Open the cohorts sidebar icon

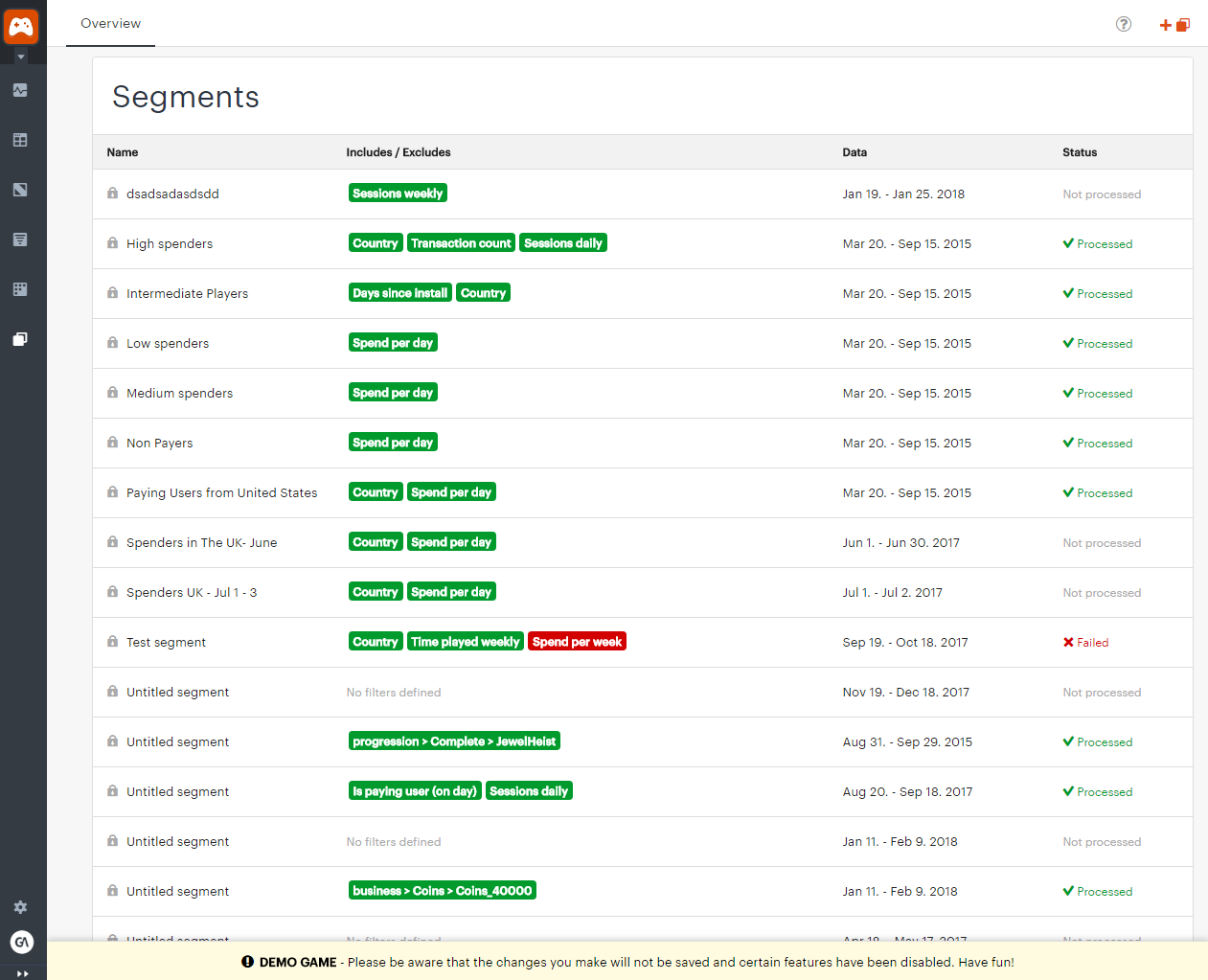pos(20,289)
